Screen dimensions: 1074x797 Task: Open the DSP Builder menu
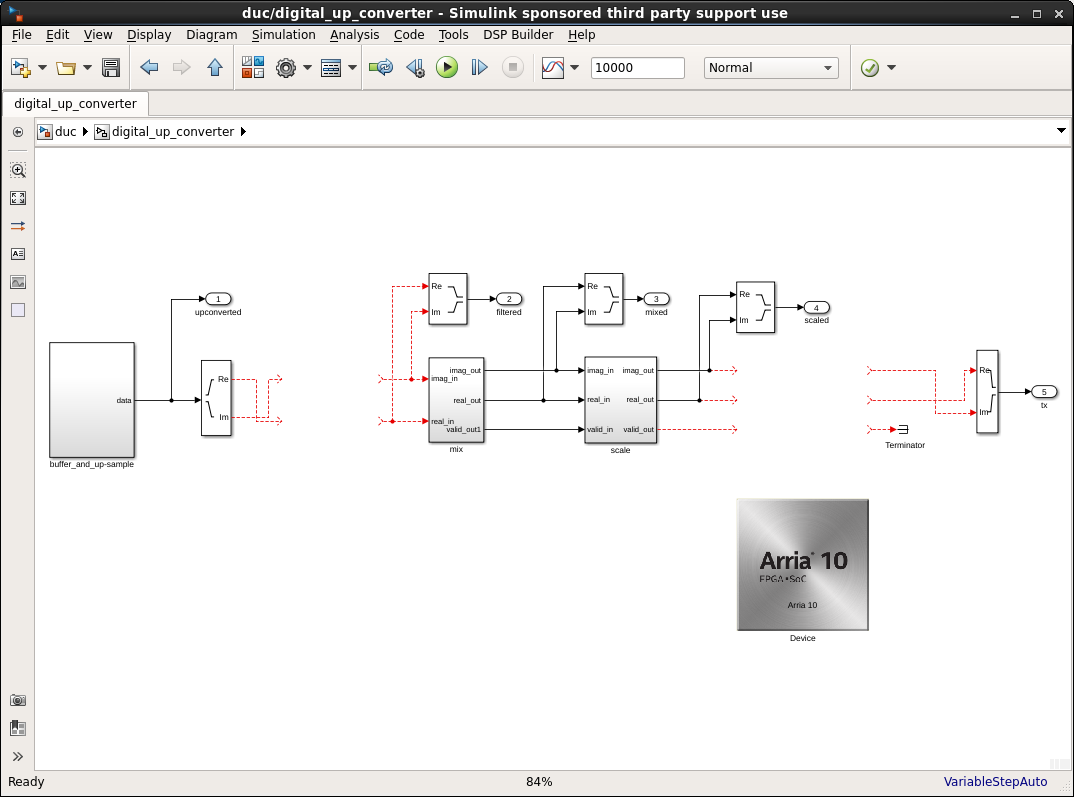click(518, 34)
